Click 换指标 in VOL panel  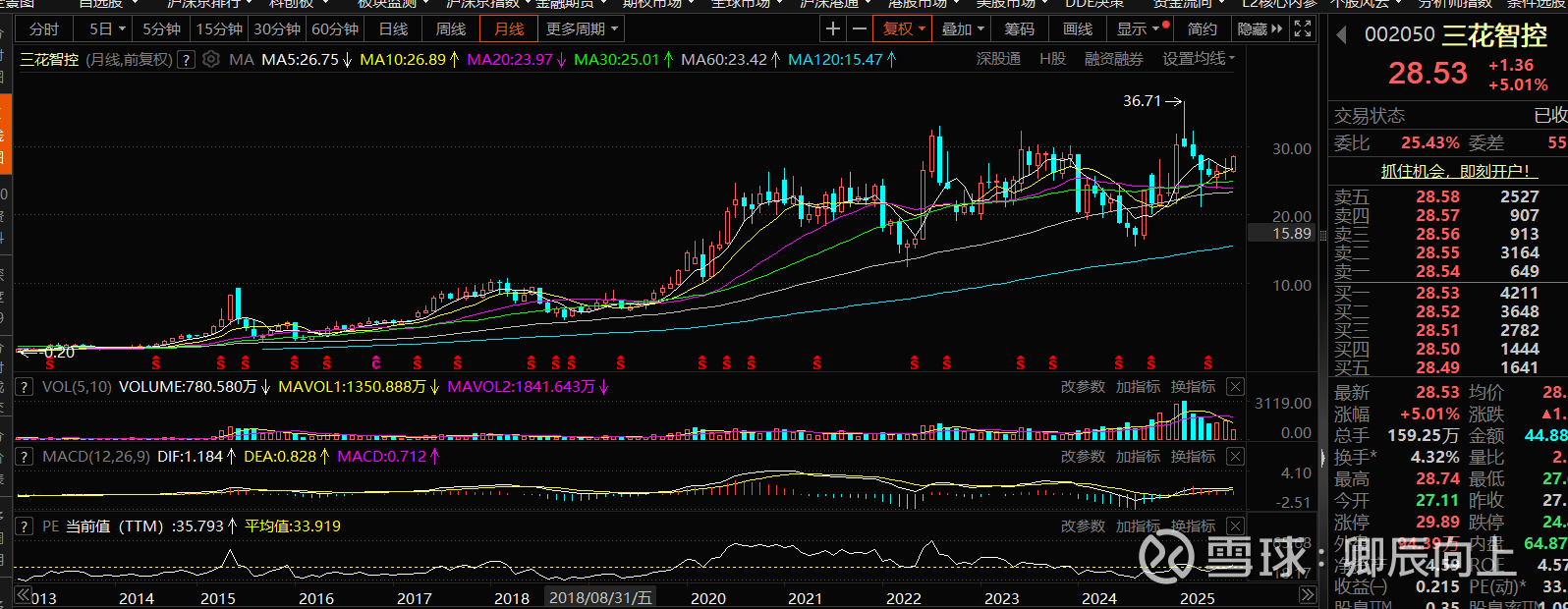coord(1193,387)
